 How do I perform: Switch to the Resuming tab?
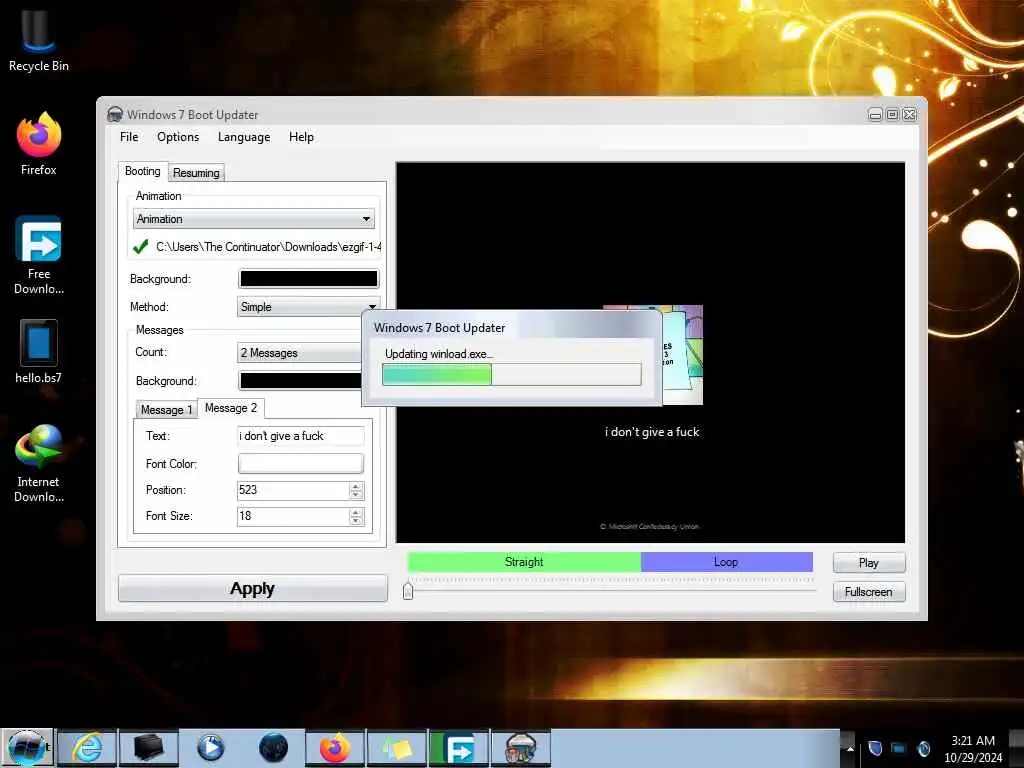pos(196,173)
